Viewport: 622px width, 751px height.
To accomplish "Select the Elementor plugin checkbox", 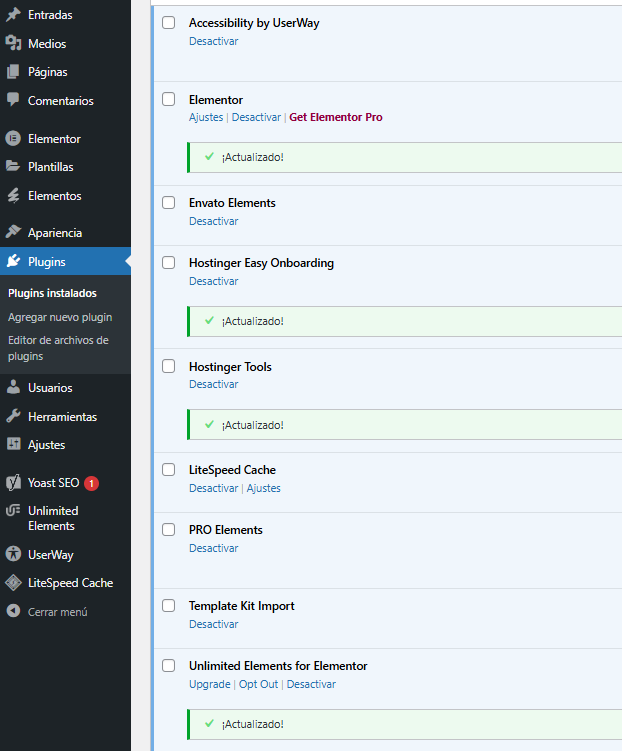I will tap(169, 99).
